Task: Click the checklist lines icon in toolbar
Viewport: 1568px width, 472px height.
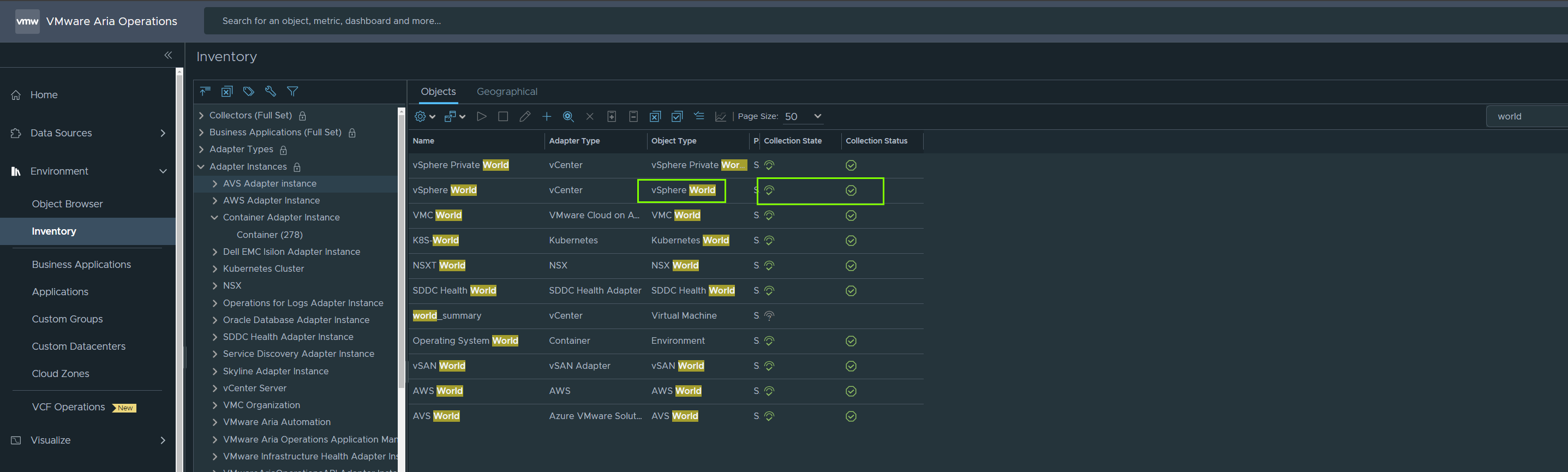Action: coord(699,116)
